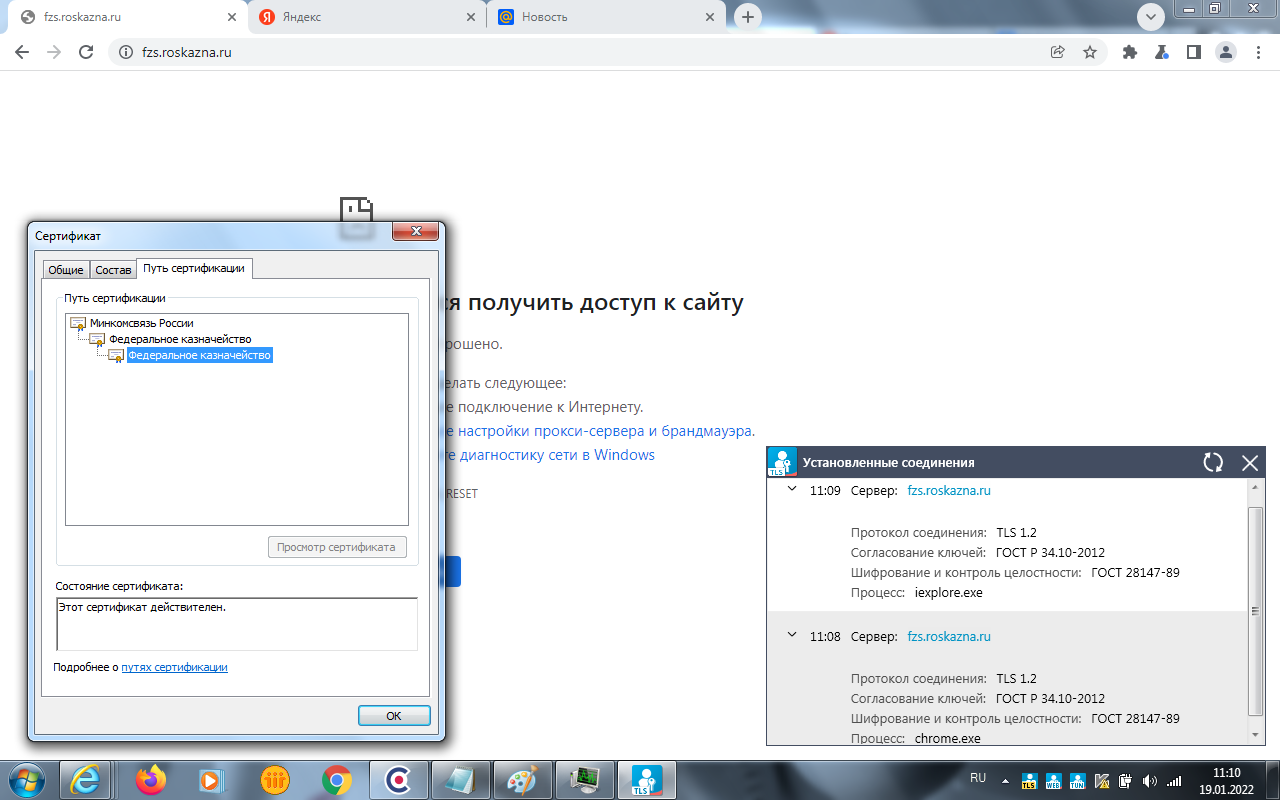Close the Яндекс tab
Viewport: 1280px width, 800px height.
coord(471,17)
